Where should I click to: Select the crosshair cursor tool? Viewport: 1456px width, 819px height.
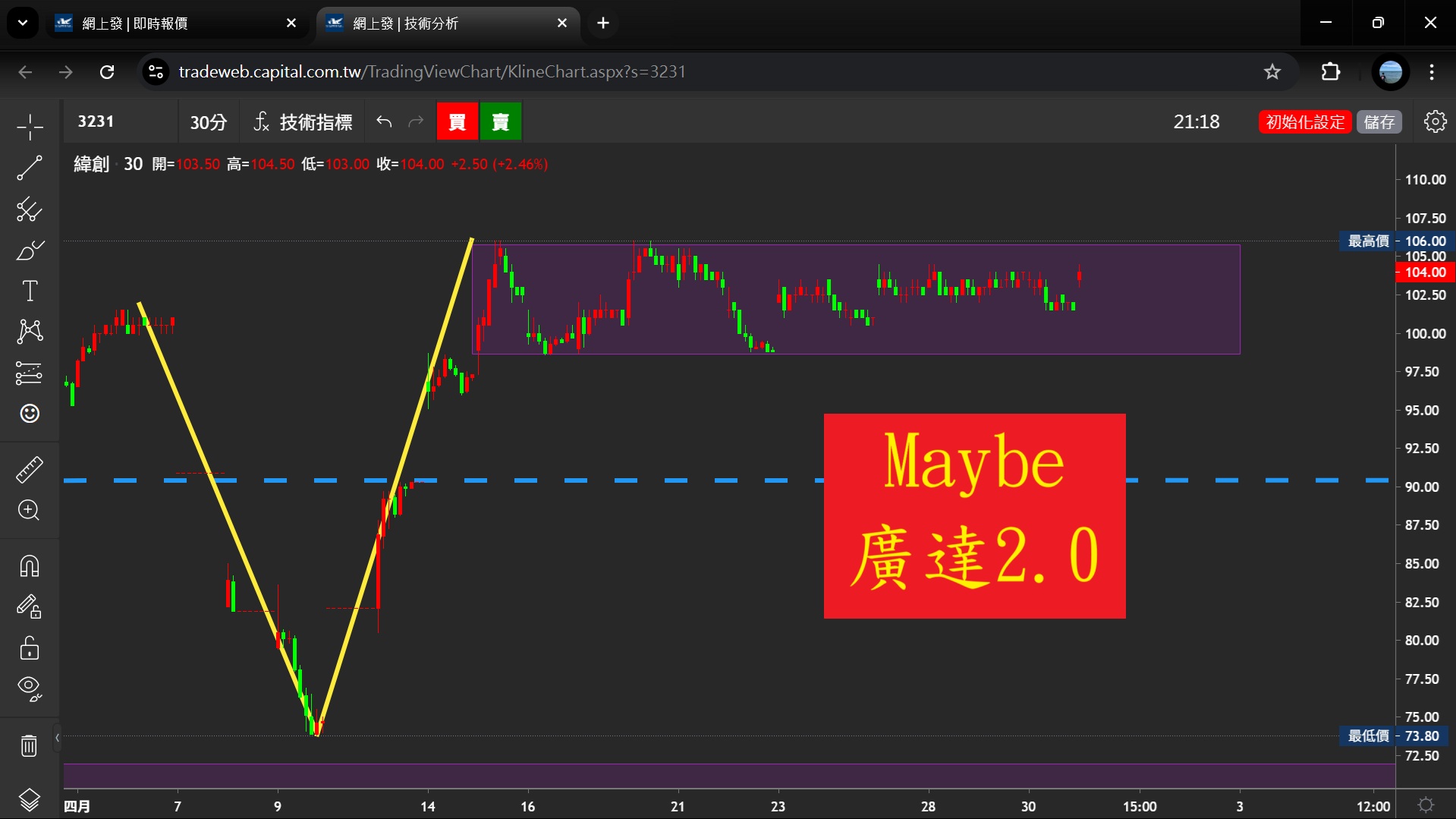point(30,127)
